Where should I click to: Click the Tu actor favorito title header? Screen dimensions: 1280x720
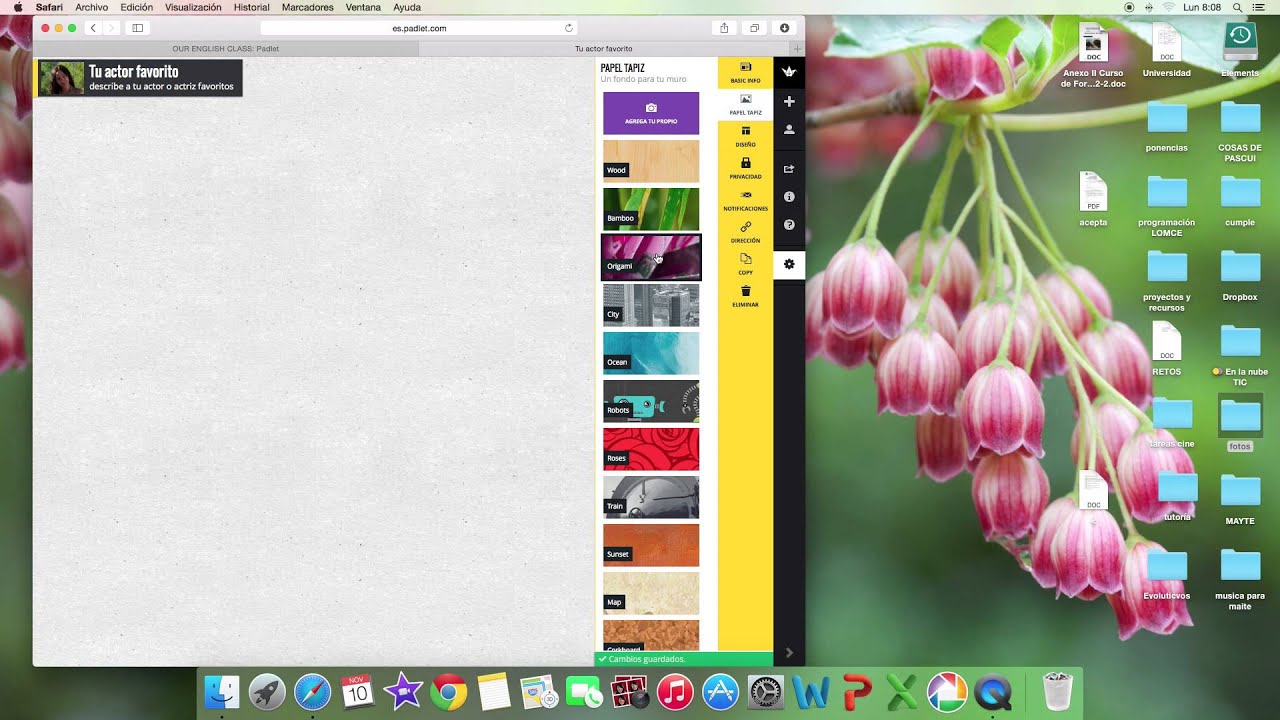[x=133, y=72]
